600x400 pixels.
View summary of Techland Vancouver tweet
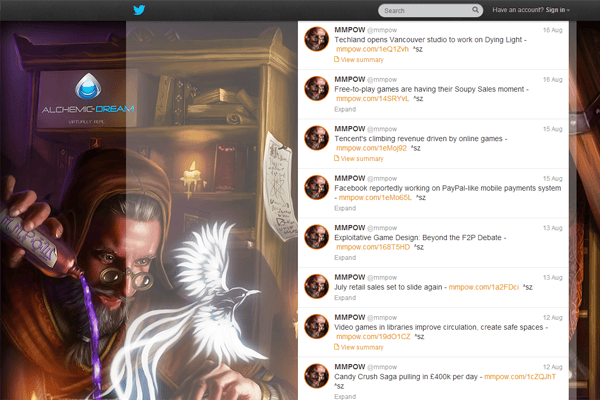coord(359,60)
